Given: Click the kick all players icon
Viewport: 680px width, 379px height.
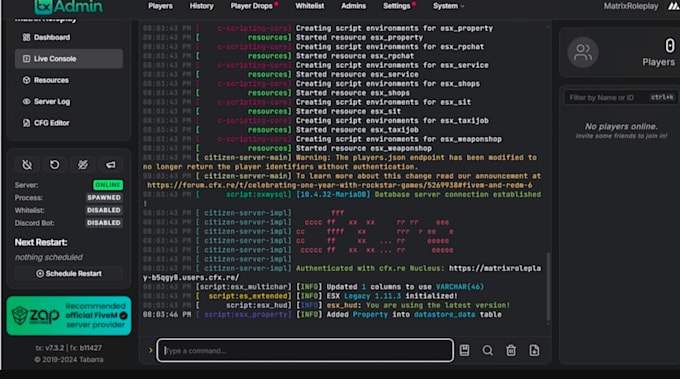Looking at the screenshot, I should 83,165.
